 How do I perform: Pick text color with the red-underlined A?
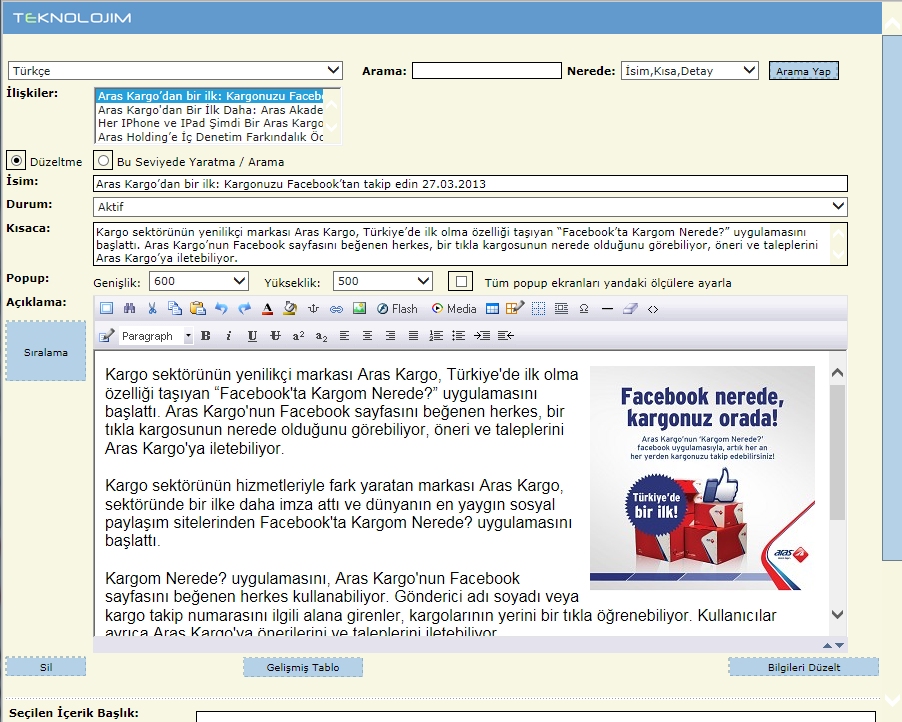point(267,309)
